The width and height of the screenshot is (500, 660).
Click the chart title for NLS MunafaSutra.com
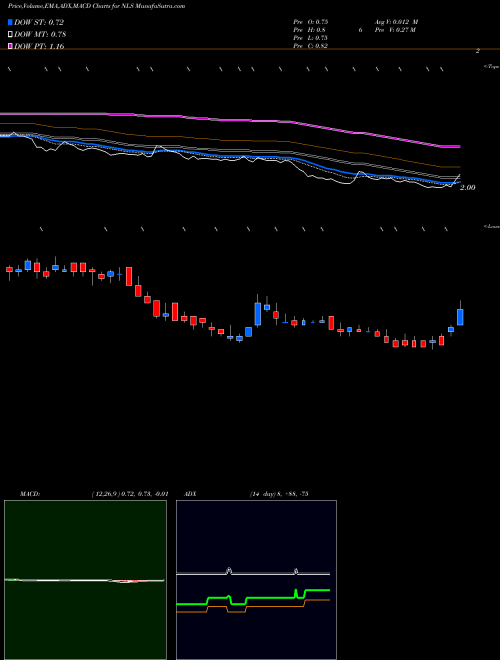coord(96,7)
